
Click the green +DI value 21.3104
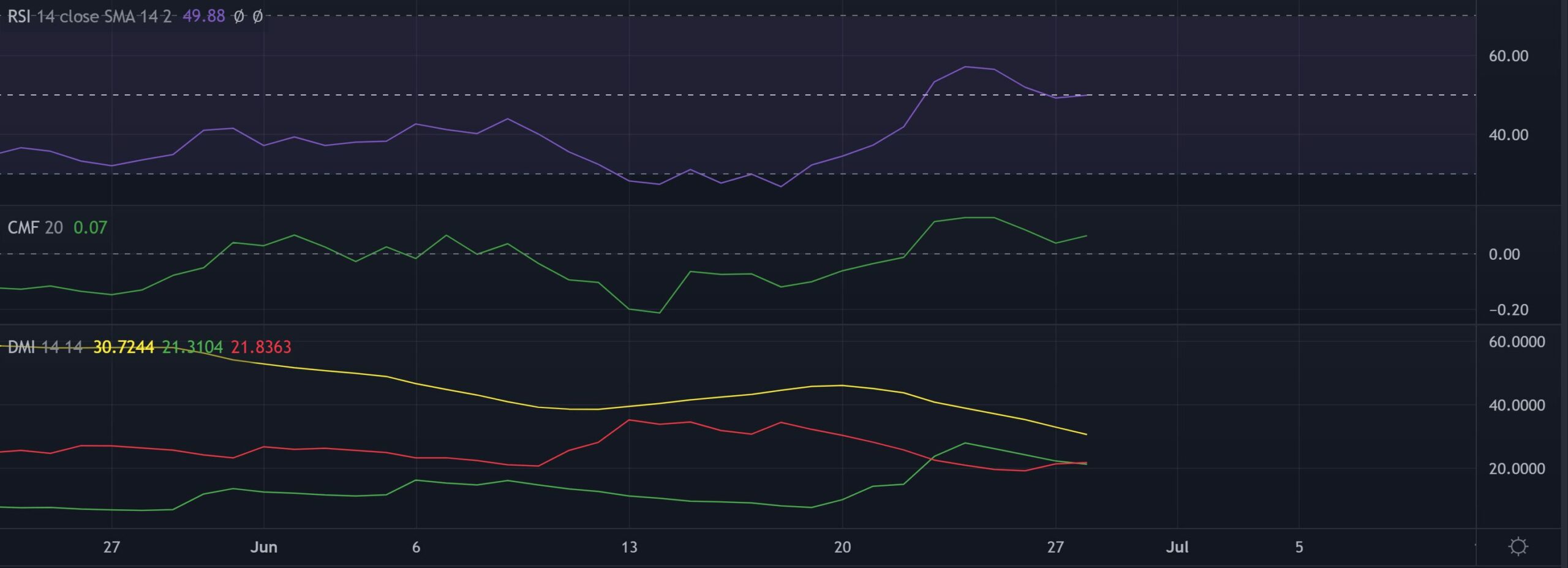[x=192, y=347]
